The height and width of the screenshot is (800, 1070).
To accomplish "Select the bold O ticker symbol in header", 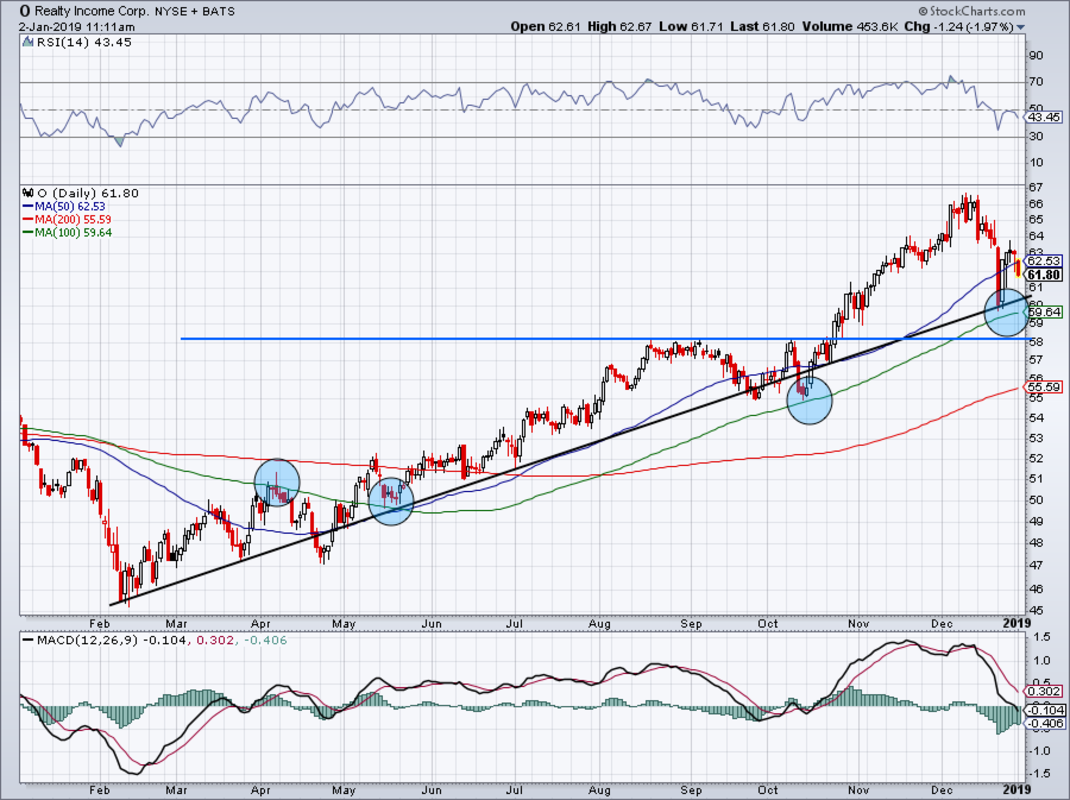I will pos(25,11).
